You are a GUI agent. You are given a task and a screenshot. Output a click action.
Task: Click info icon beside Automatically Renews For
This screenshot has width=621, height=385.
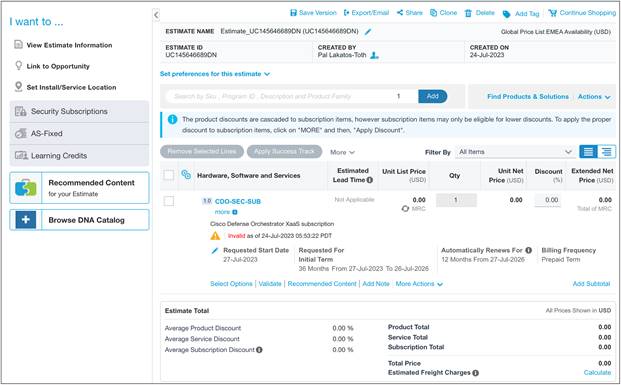[528, 250]
